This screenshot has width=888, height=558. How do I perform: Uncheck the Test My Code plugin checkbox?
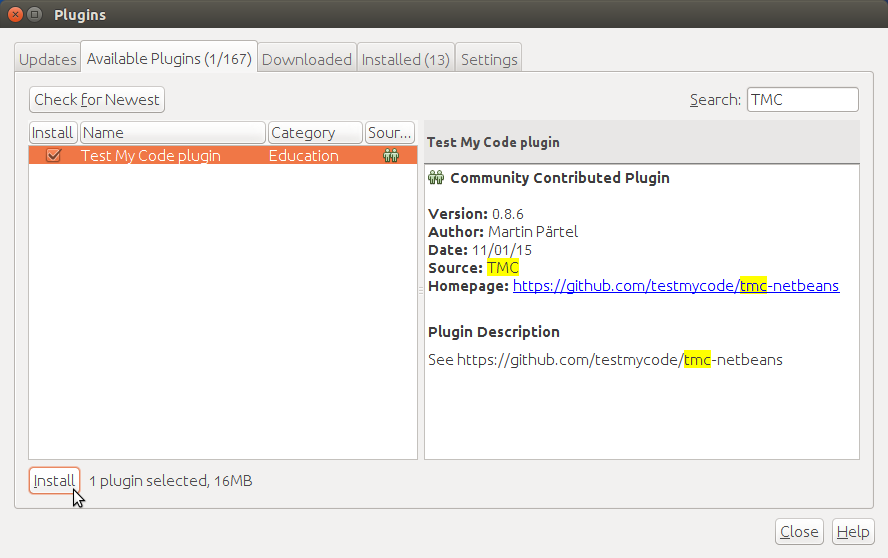click(x=53, y=155)
